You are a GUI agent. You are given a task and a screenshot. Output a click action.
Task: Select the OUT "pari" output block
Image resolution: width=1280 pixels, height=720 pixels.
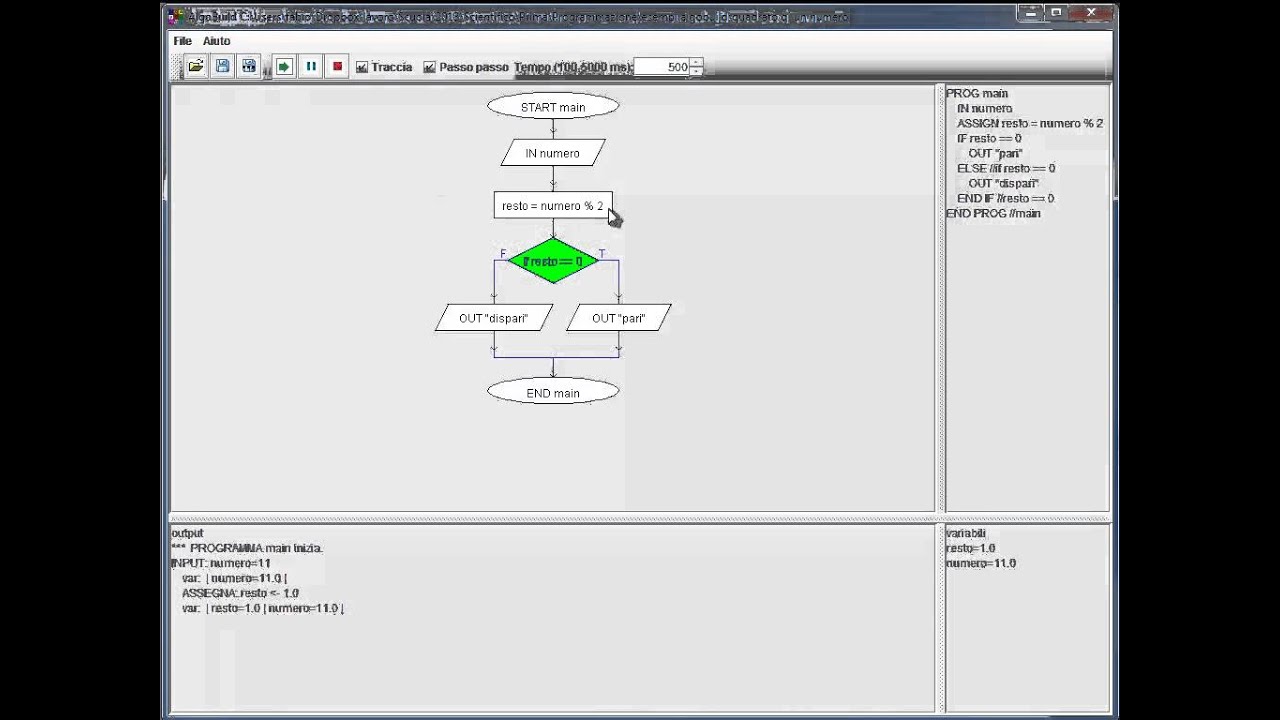point(619,318)
